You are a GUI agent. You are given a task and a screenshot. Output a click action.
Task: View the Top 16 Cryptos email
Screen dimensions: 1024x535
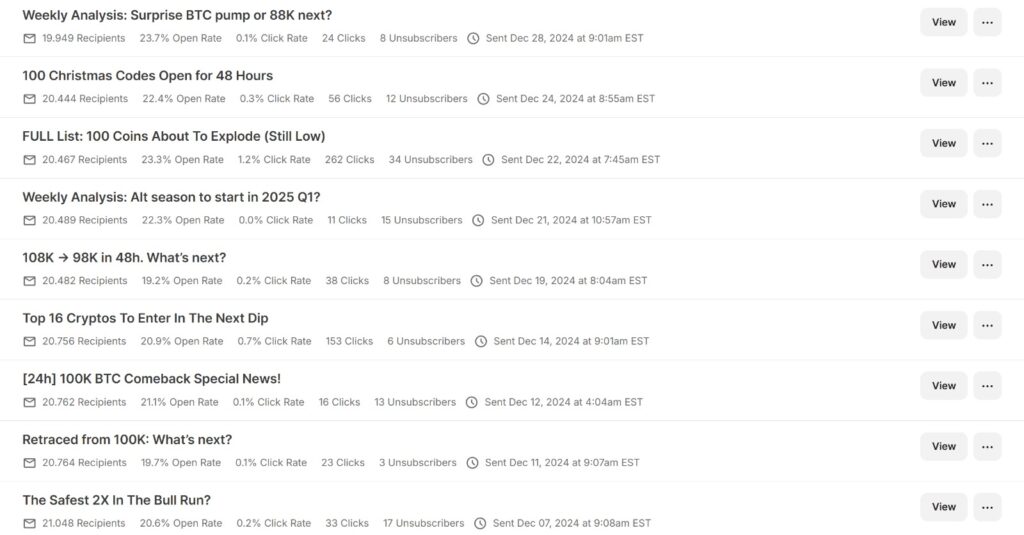pos(943,325)
